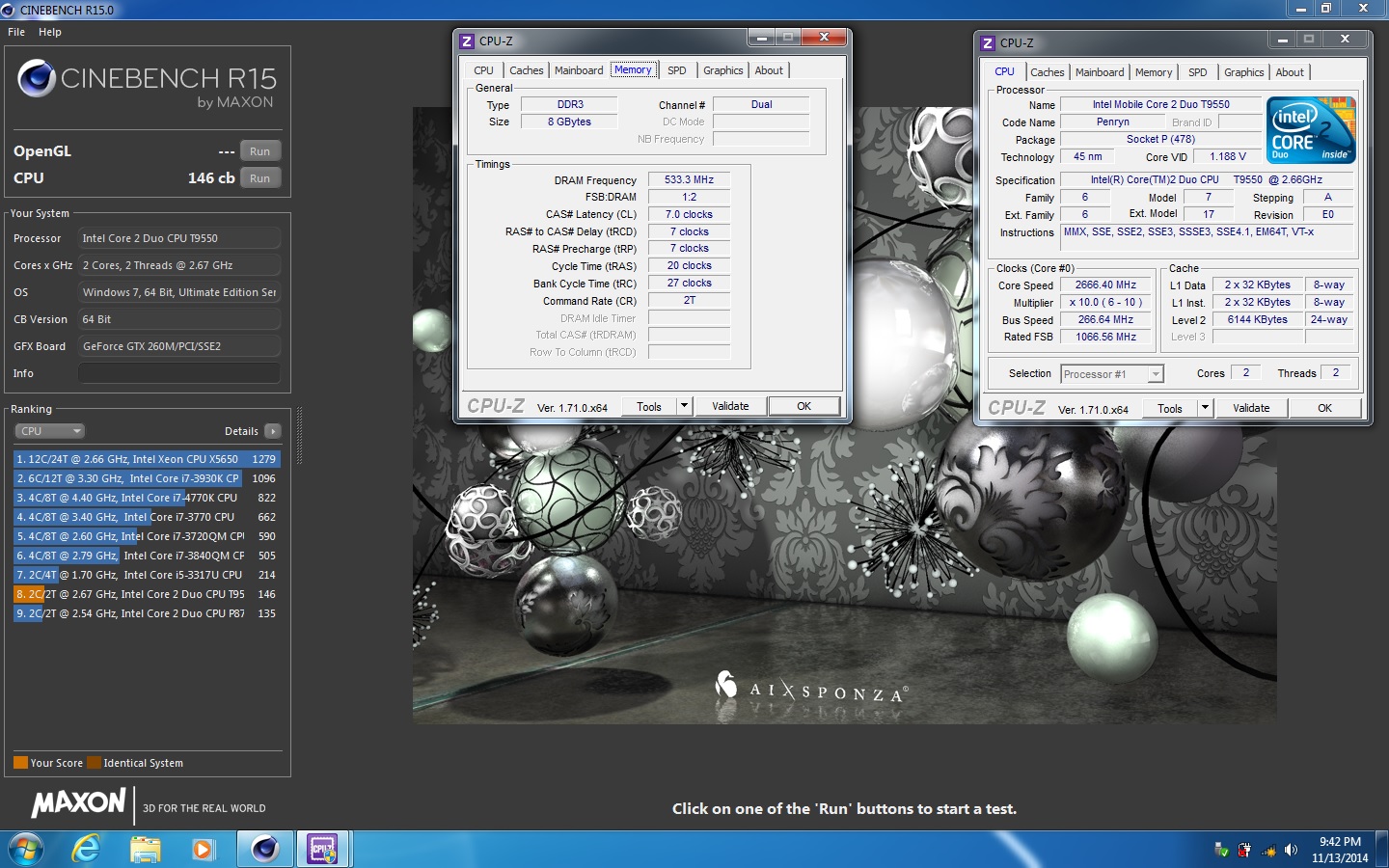Open the Windows Start menu

click(x=25, y=850)
